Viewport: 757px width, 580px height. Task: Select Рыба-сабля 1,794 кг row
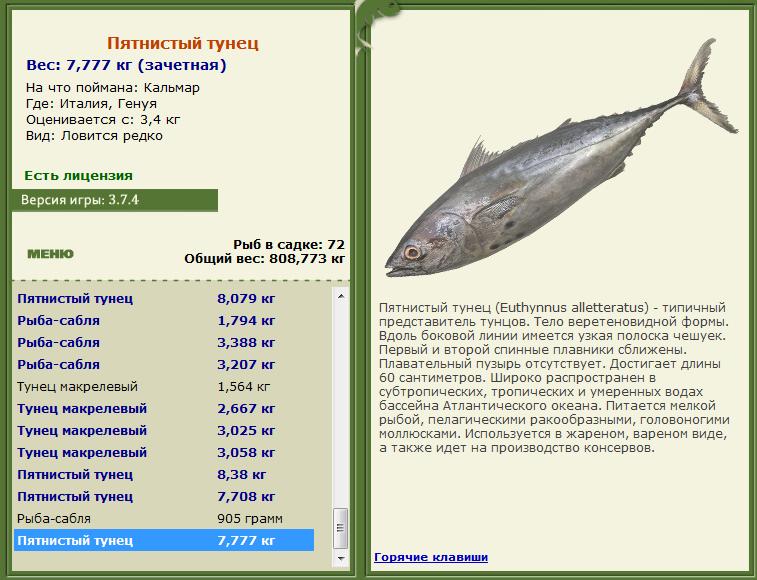[164, 321]
